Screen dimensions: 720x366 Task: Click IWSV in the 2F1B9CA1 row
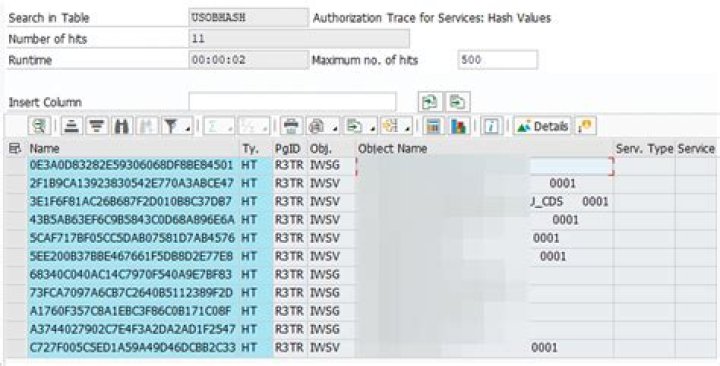(325, 184)
